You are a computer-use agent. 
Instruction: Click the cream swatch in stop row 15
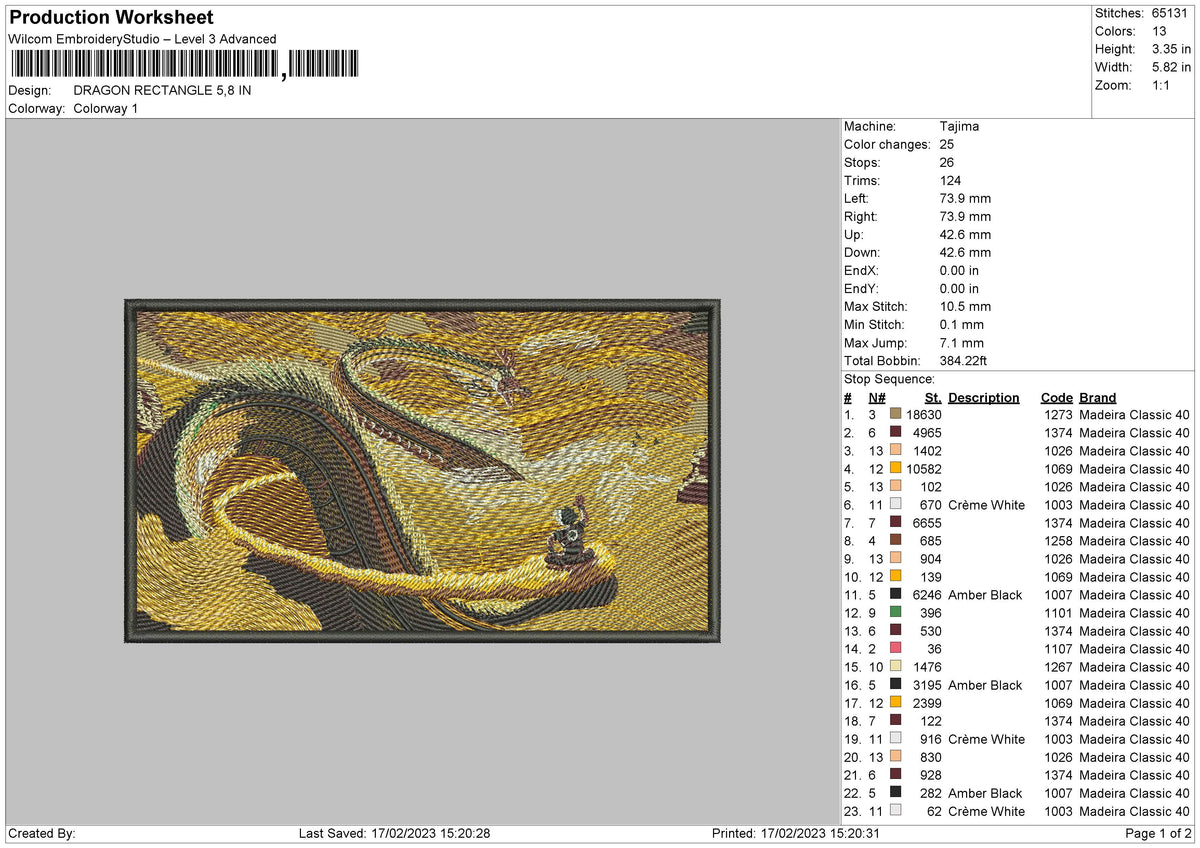pos(895,666)
